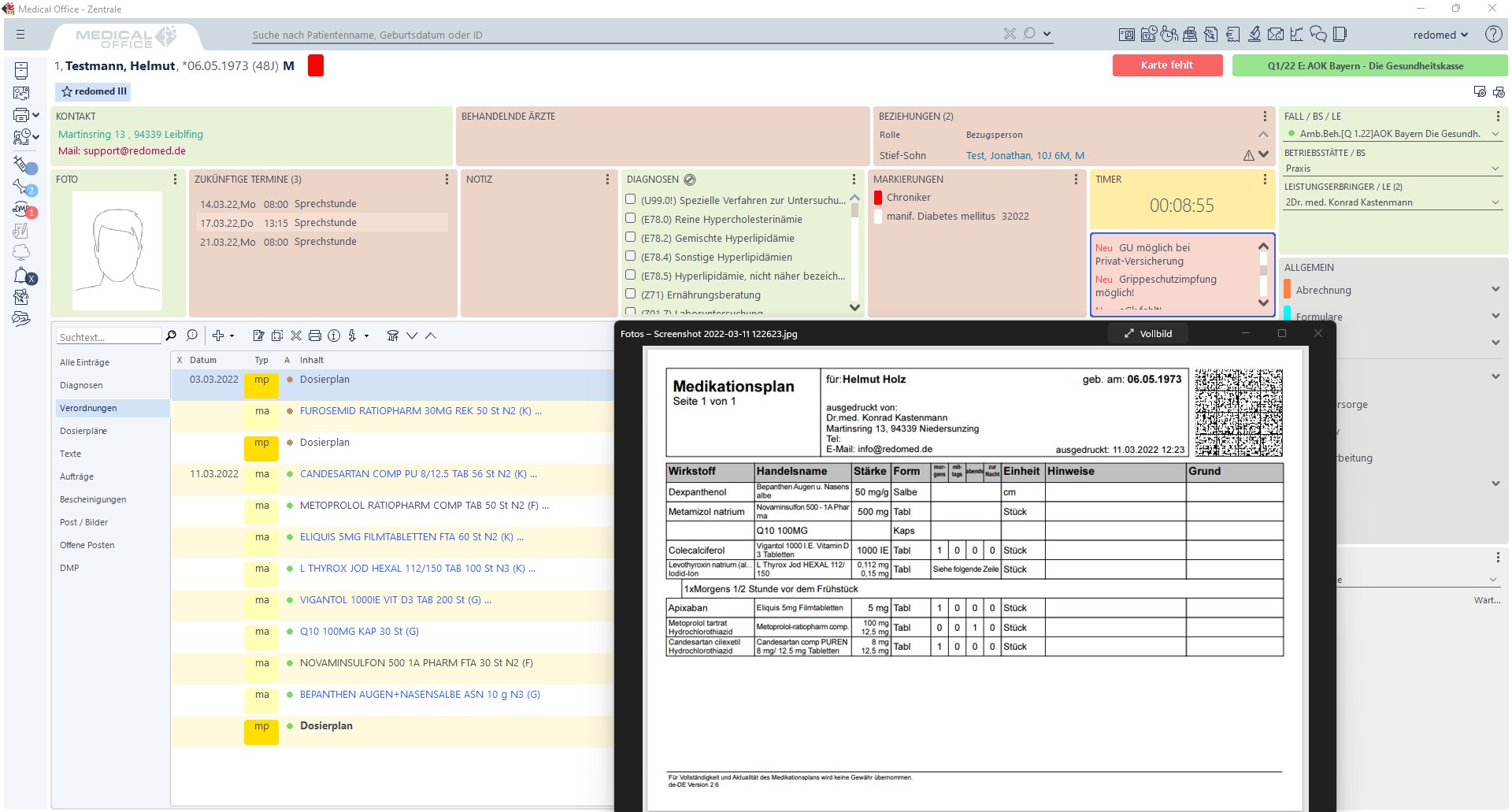Open the statistics chart icon
The height and width of the screenshot is (812, 1512).
tap(1296, 35)
